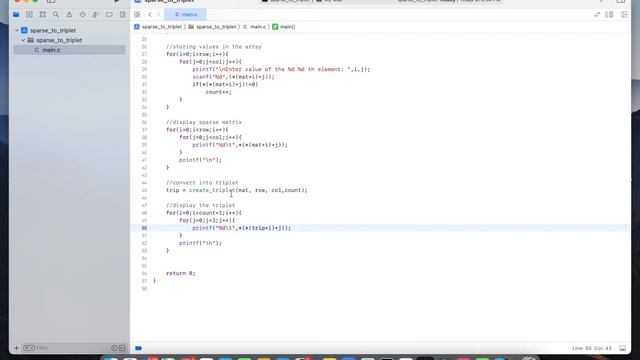Image resolution: width=640 pixels, height=360 pixels.
Task: Toggle the bottom-right debug area icon
Action: (x=622, y=348)
